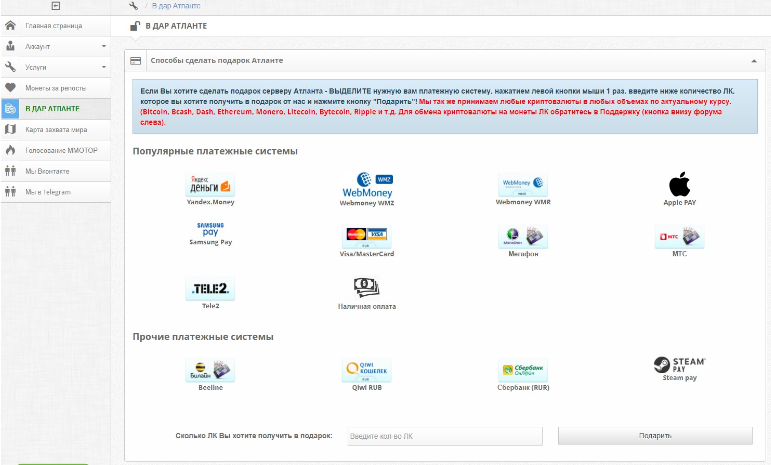Select Apple PAY logo
Image resolution: width=771 pixels, height=465 pixels.
point(680,184)
